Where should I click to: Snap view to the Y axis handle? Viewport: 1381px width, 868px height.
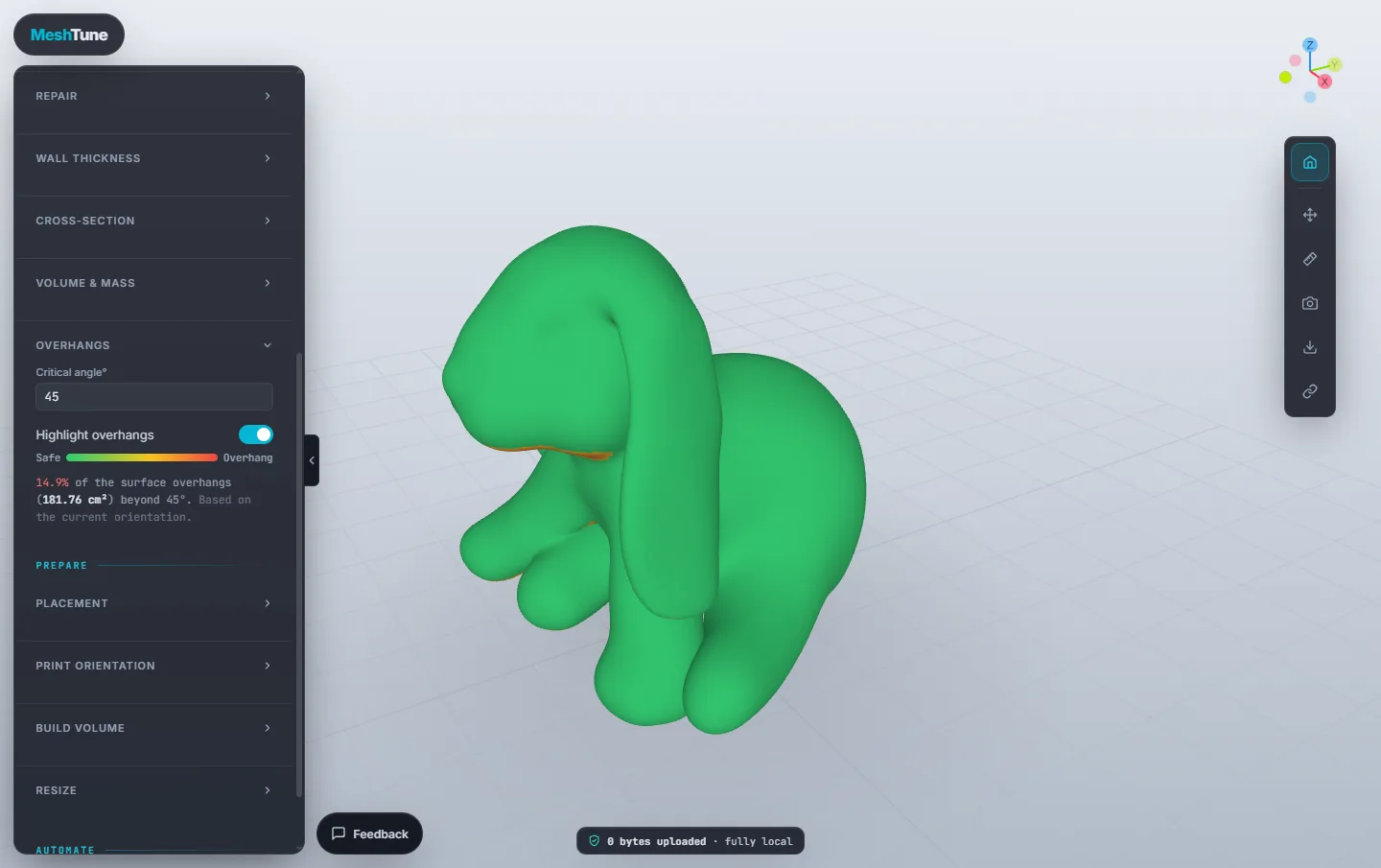(1335, 64)
